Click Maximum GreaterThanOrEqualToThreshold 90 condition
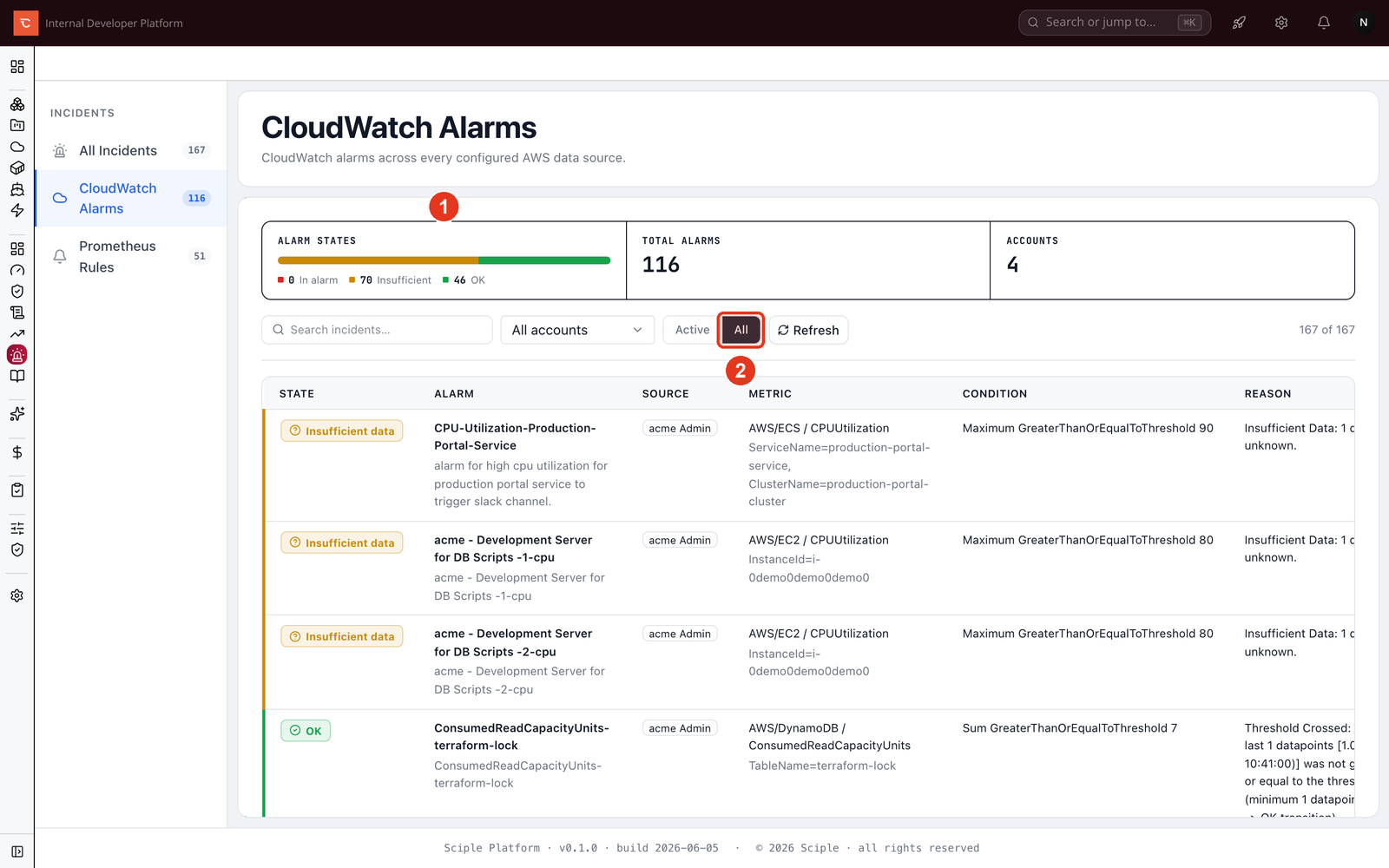Viewport: 1389px width, 868px height. point(1088,428)
